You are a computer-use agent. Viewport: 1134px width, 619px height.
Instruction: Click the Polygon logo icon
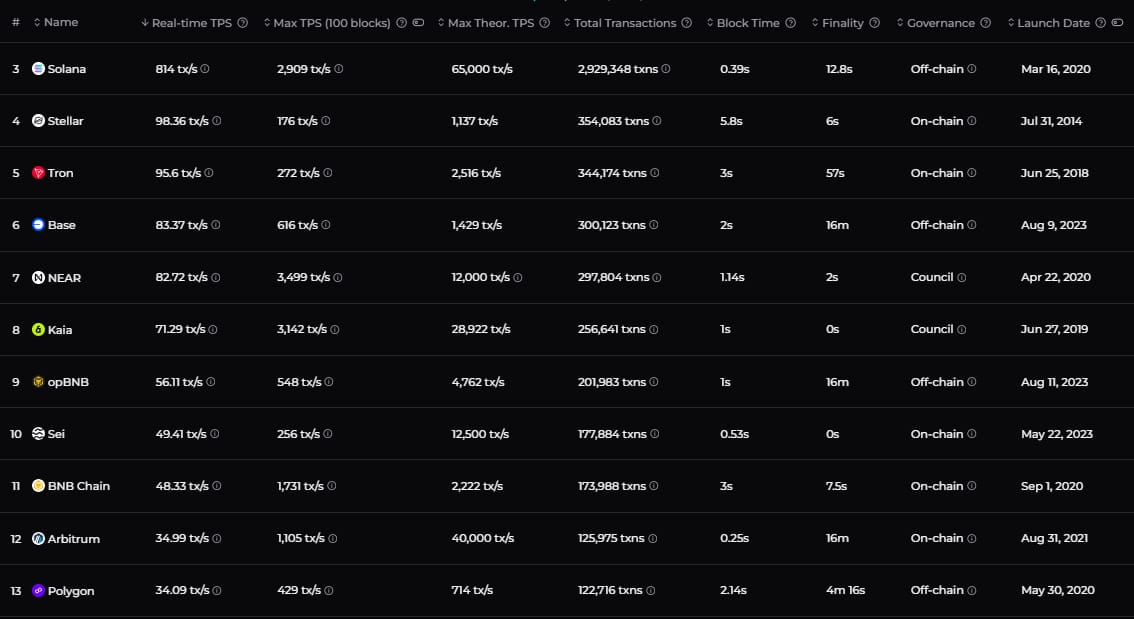[39, 591]
